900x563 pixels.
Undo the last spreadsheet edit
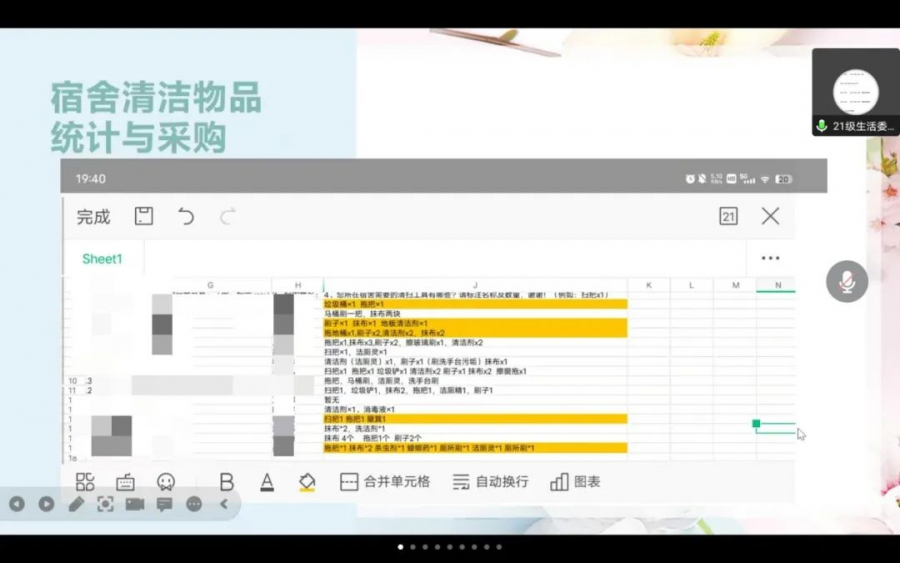[x=186, y=216]
